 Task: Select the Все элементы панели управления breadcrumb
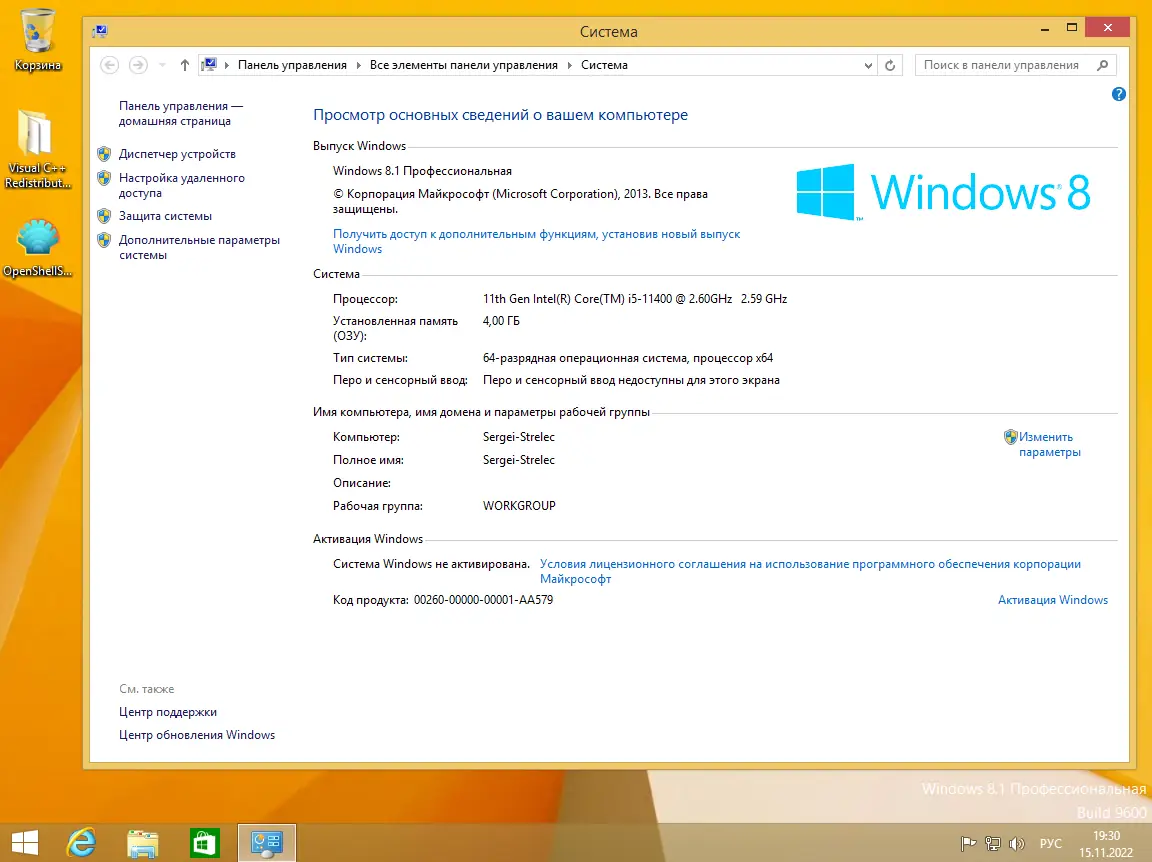[x=464, y=65]
